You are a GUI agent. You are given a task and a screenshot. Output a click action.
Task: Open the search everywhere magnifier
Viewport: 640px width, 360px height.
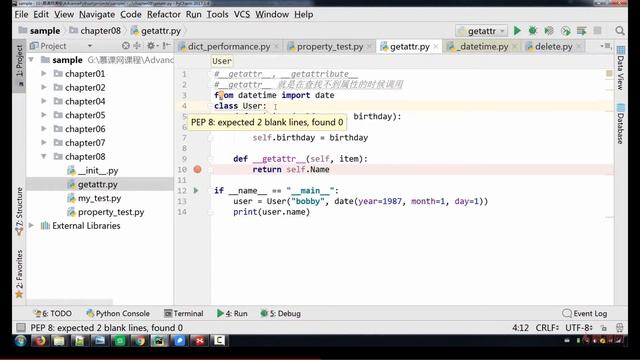click(620, 31)
